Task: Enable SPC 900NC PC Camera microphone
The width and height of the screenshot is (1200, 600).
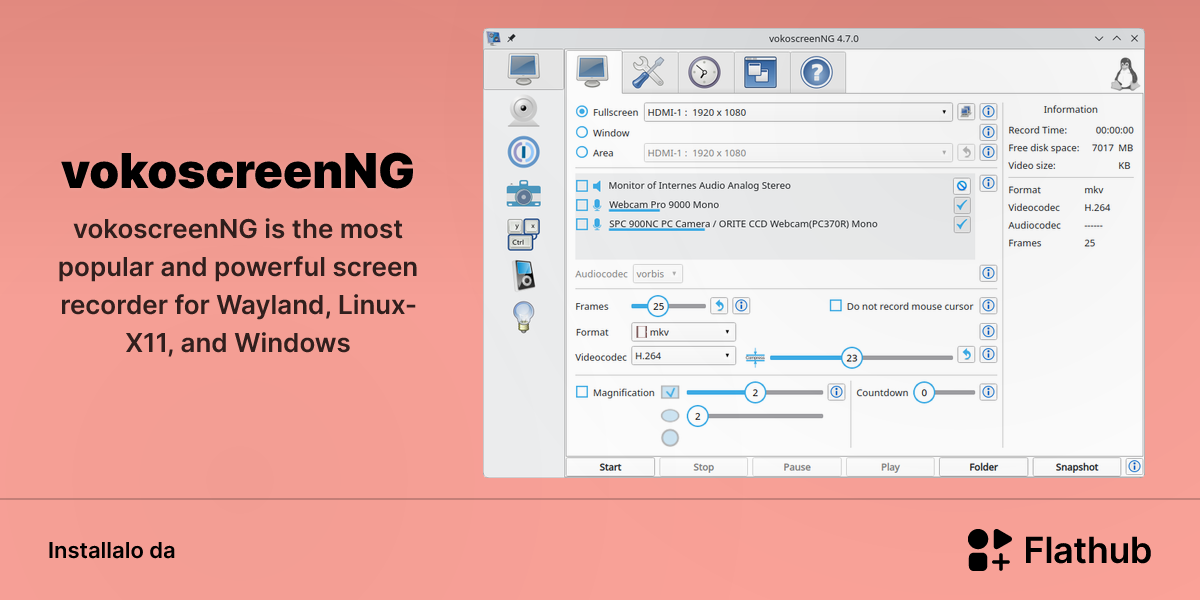Action: click(582, 224)
